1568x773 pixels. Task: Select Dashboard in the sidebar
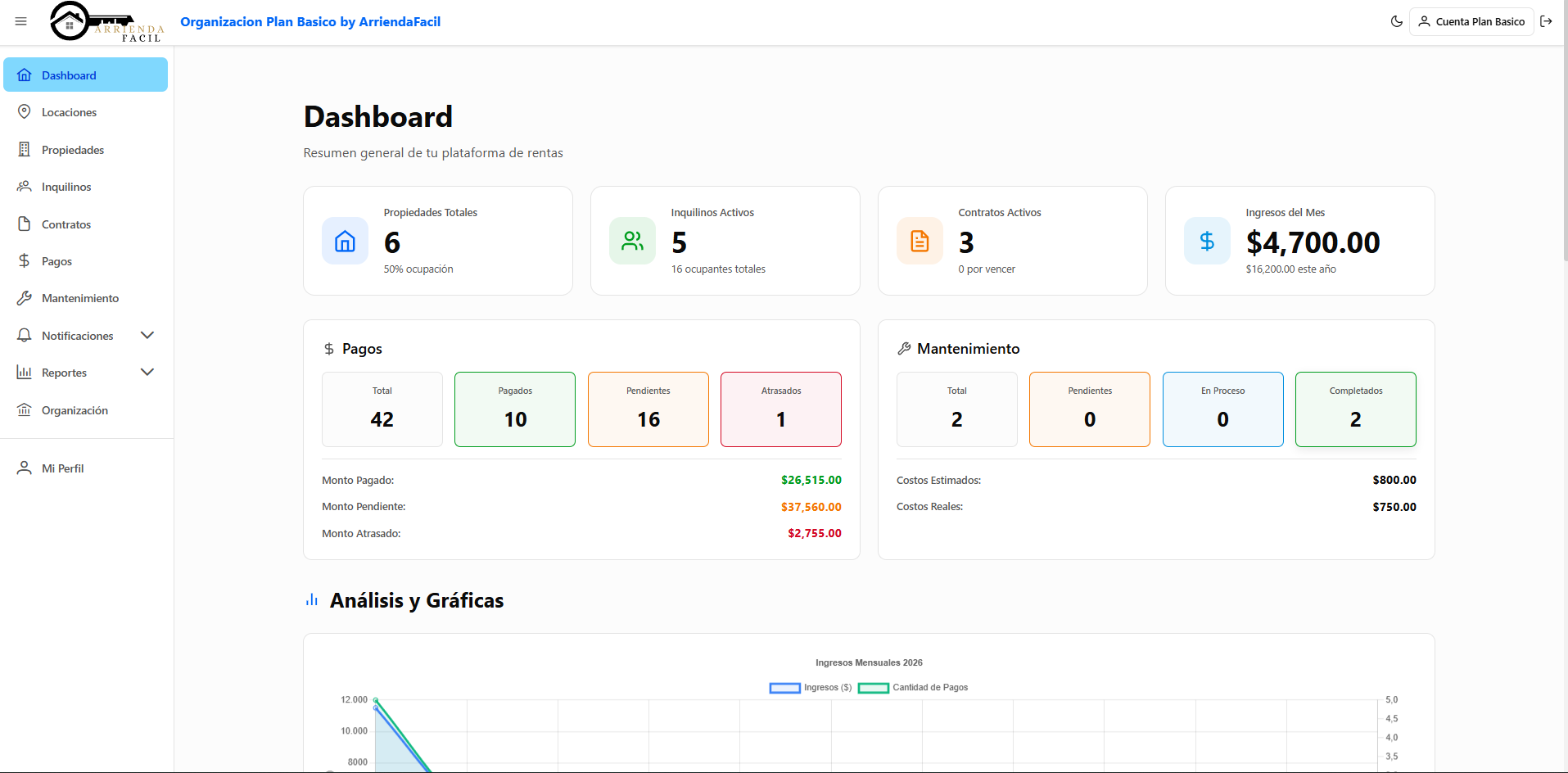coord(86,75)
